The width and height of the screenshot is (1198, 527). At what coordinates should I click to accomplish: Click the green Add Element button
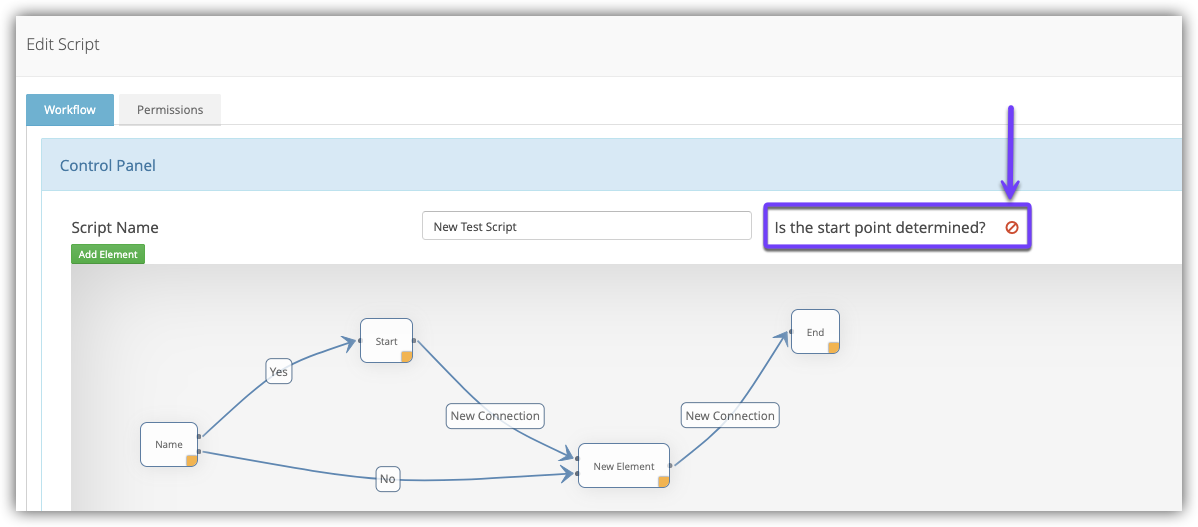(x=108, y=254)
